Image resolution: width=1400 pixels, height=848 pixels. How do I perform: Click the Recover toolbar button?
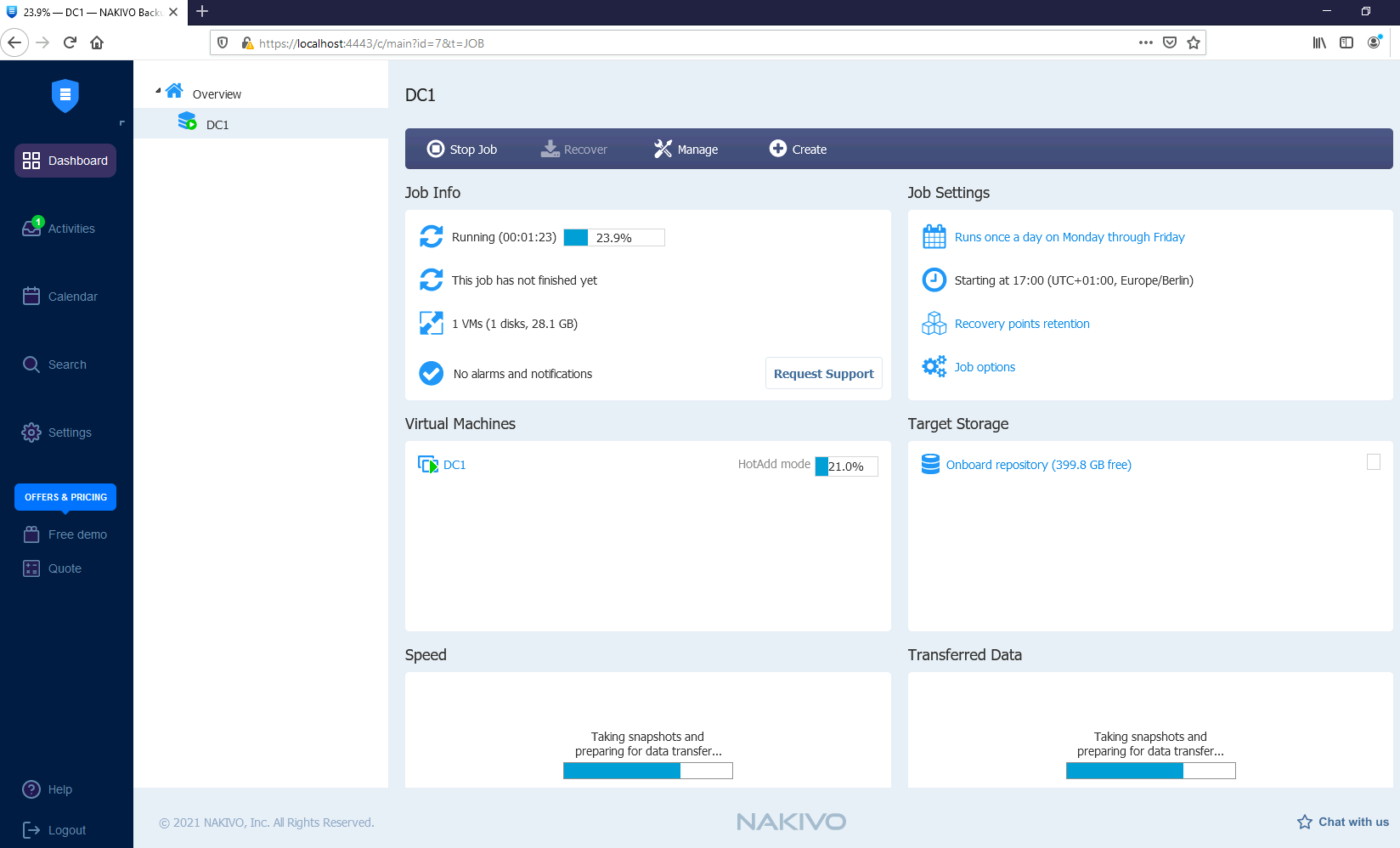pos(574,149)
